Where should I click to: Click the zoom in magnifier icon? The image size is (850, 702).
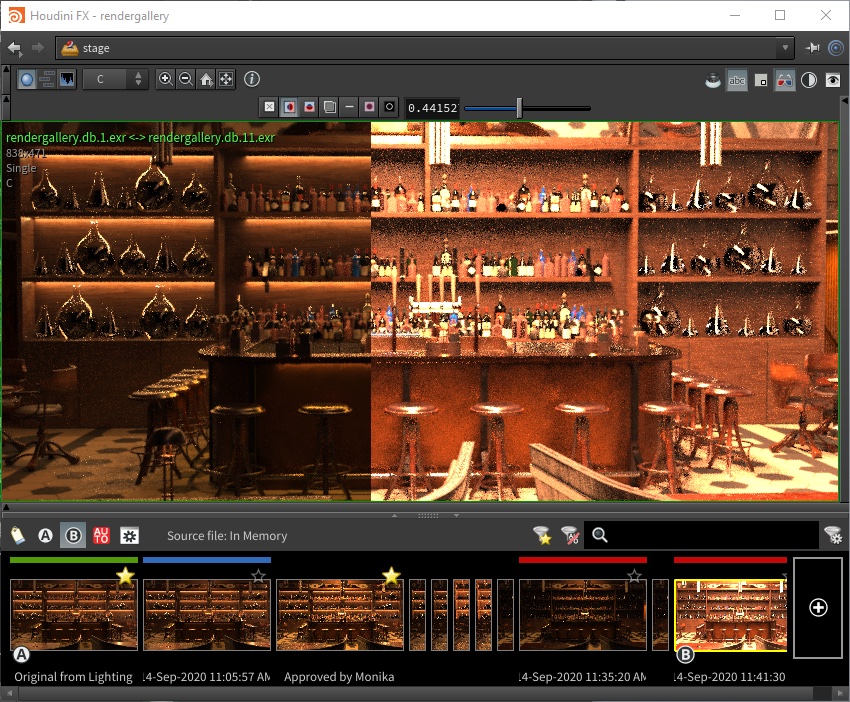166,79
